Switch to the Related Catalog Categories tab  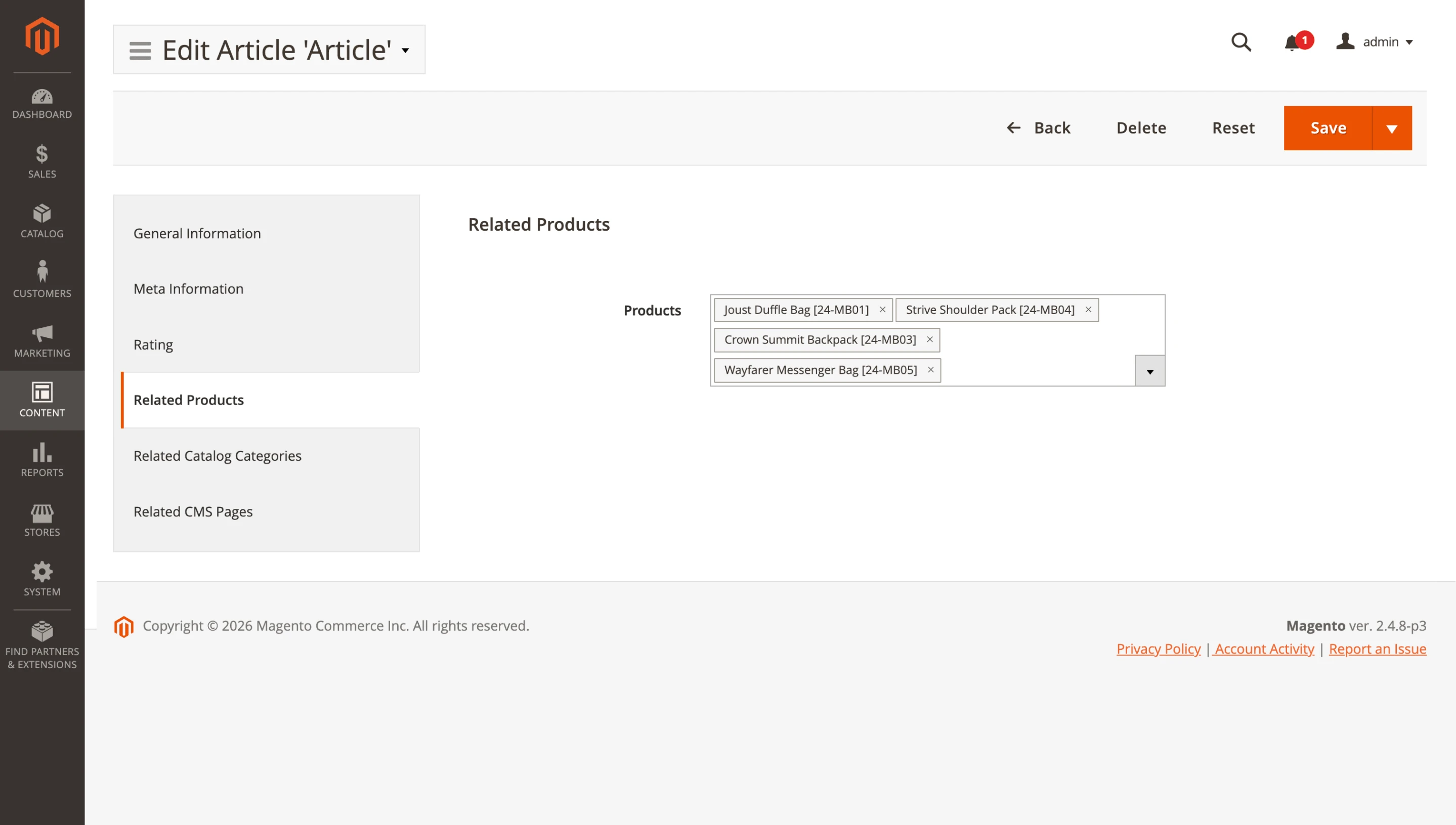coord(217,456)
